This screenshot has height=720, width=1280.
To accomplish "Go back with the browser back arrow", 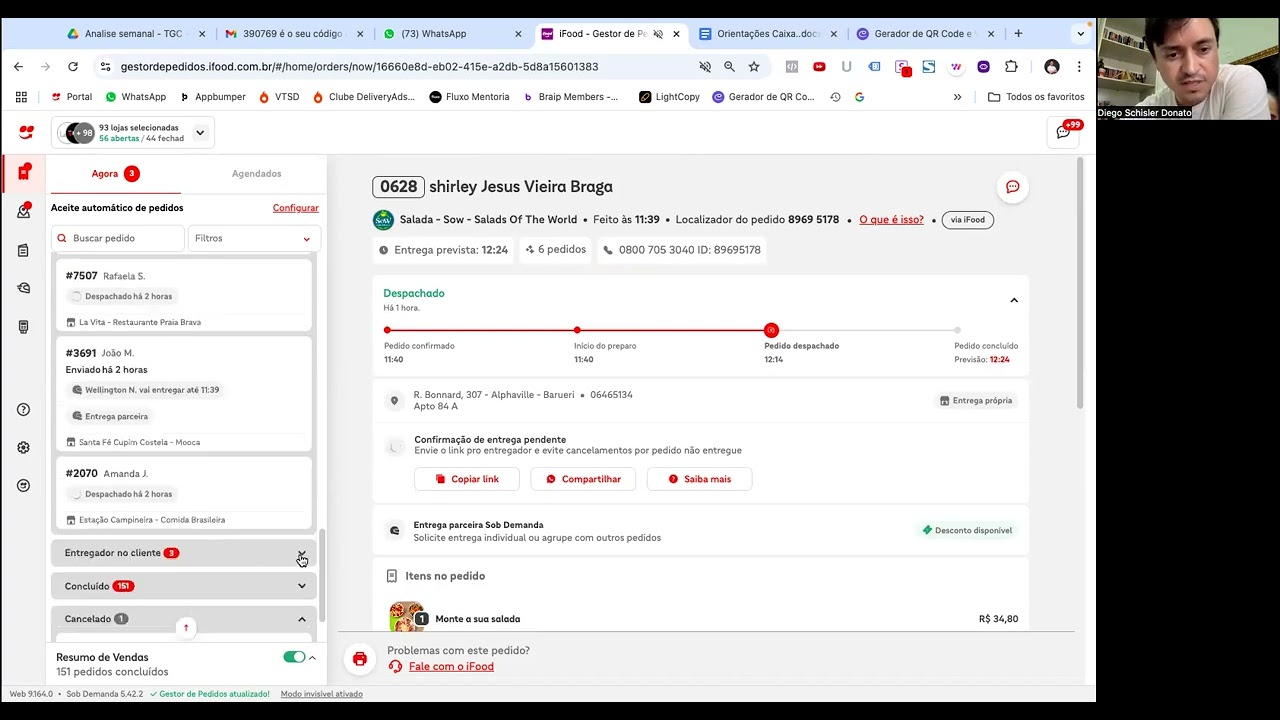I will click(18, 67).
